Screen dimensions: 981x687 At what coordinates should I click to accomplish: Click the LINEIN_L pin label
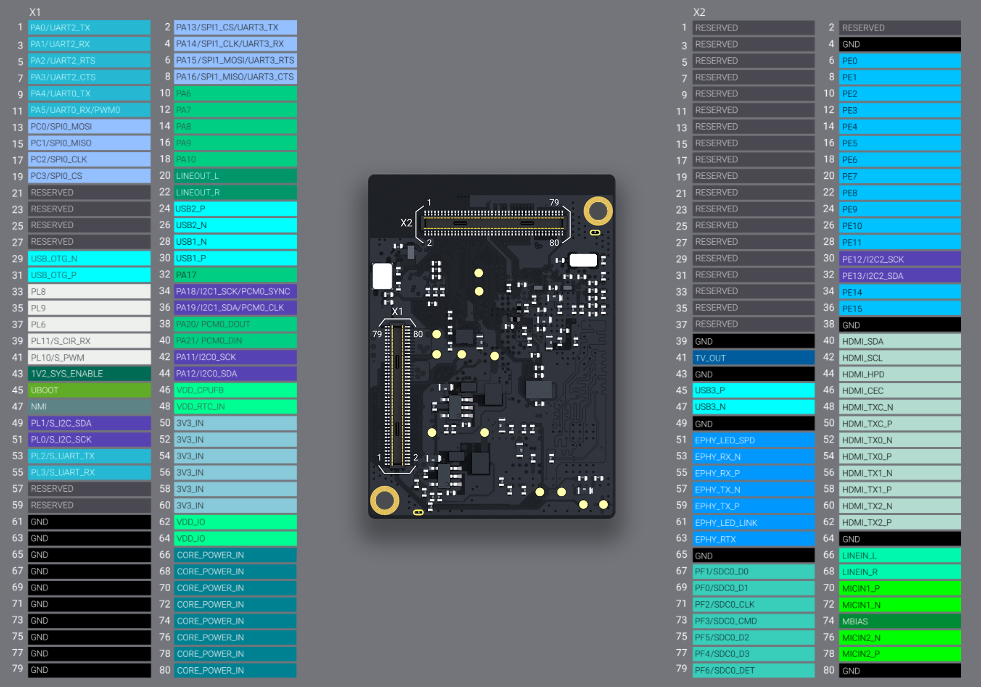point(900,556)
